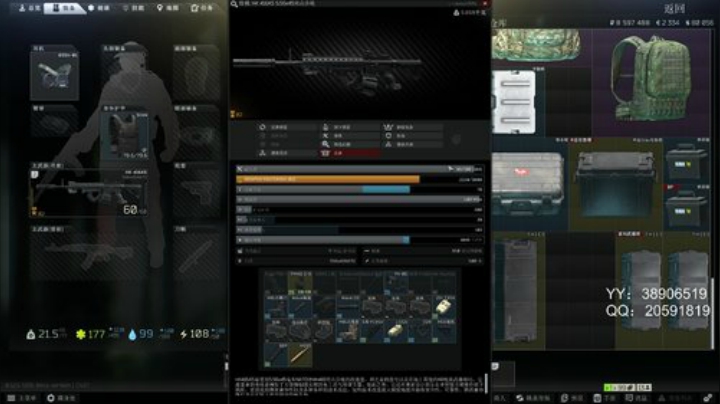
Task: Click the 返回 back button
Action: 675,8
